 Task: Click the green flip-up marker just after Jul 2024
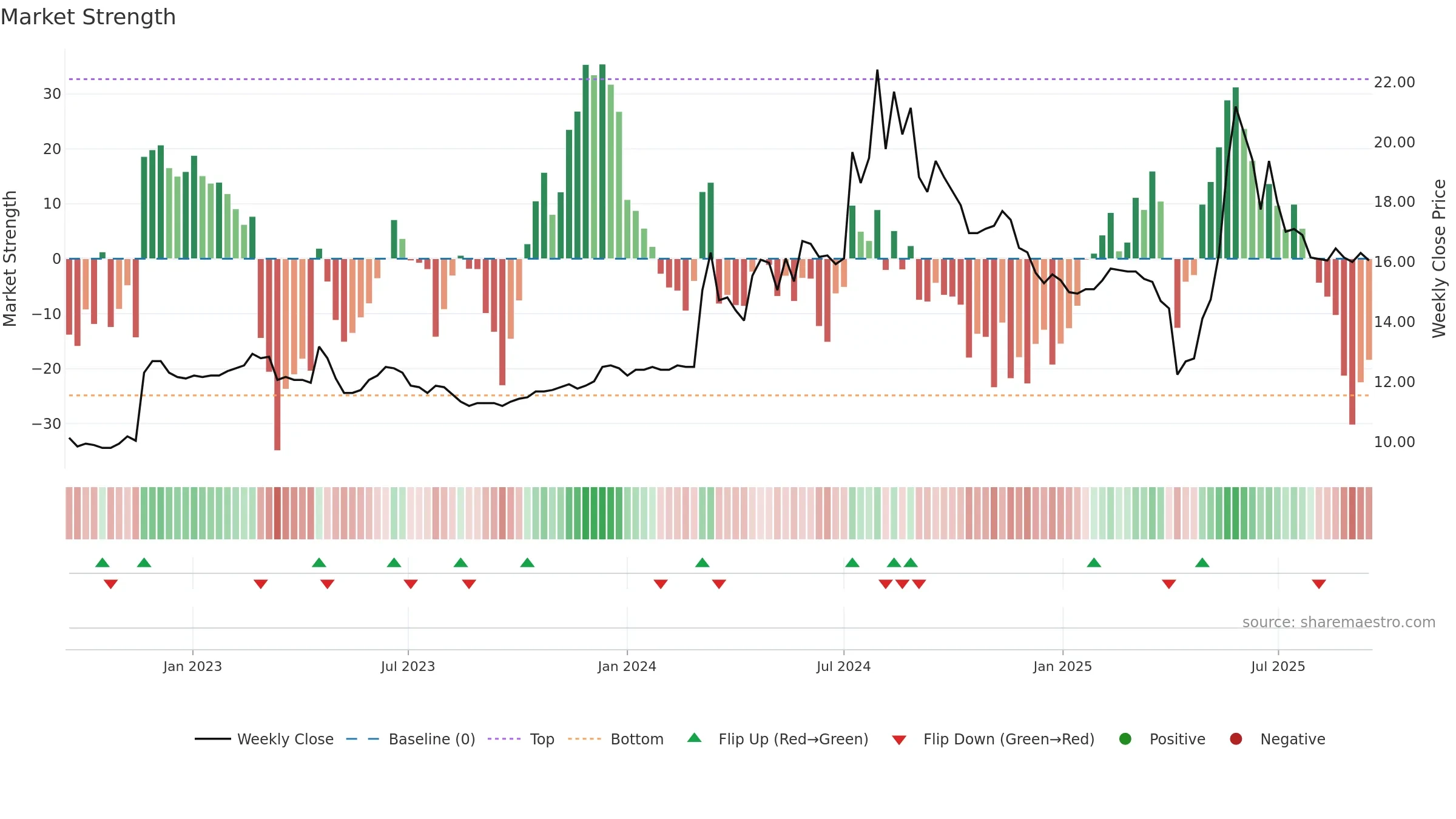click(x=852, y=562)
